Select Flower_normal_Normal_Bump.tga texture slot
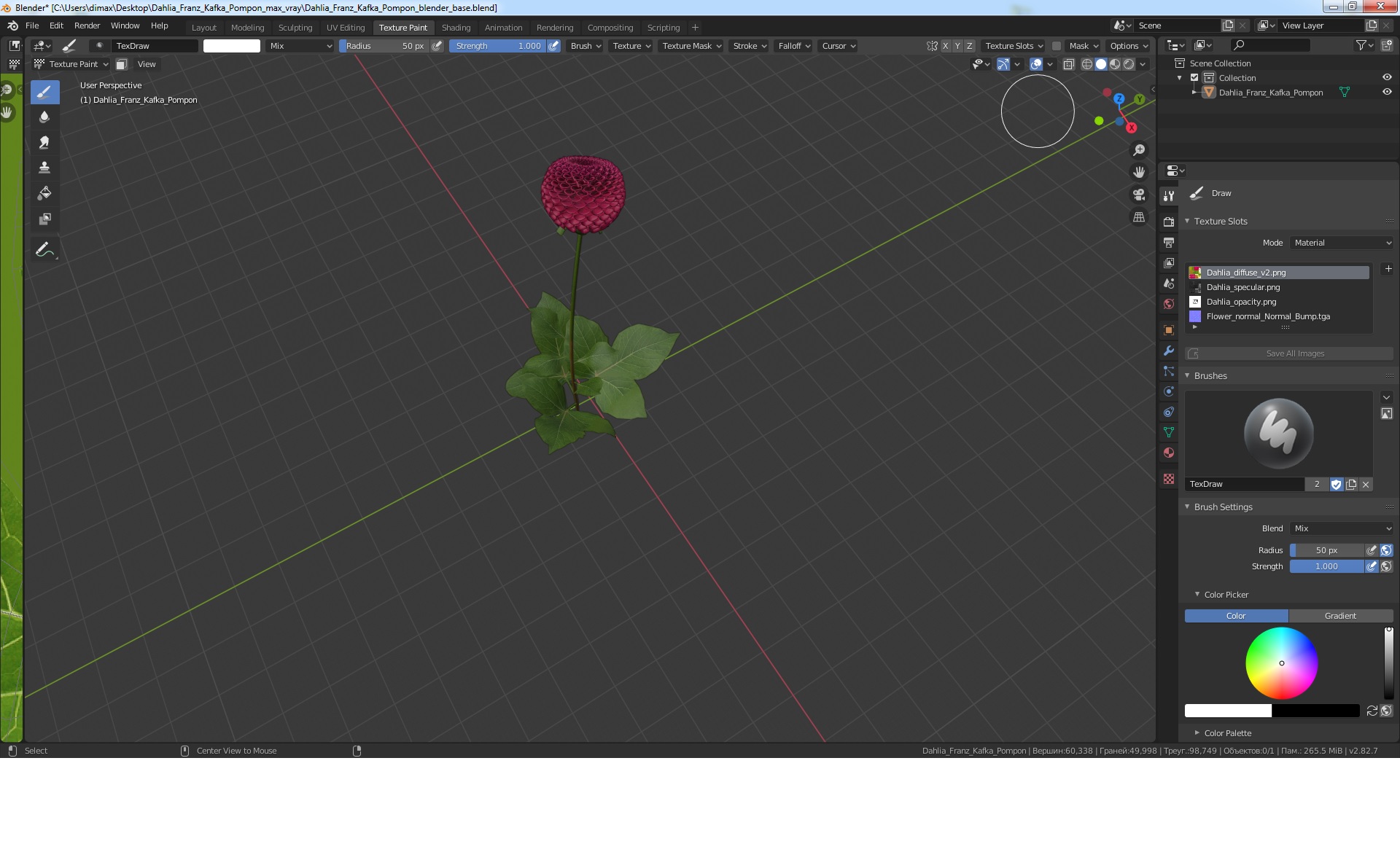Image resolution: width=1400 pixels, height=844 pixels. (1279, 316)
